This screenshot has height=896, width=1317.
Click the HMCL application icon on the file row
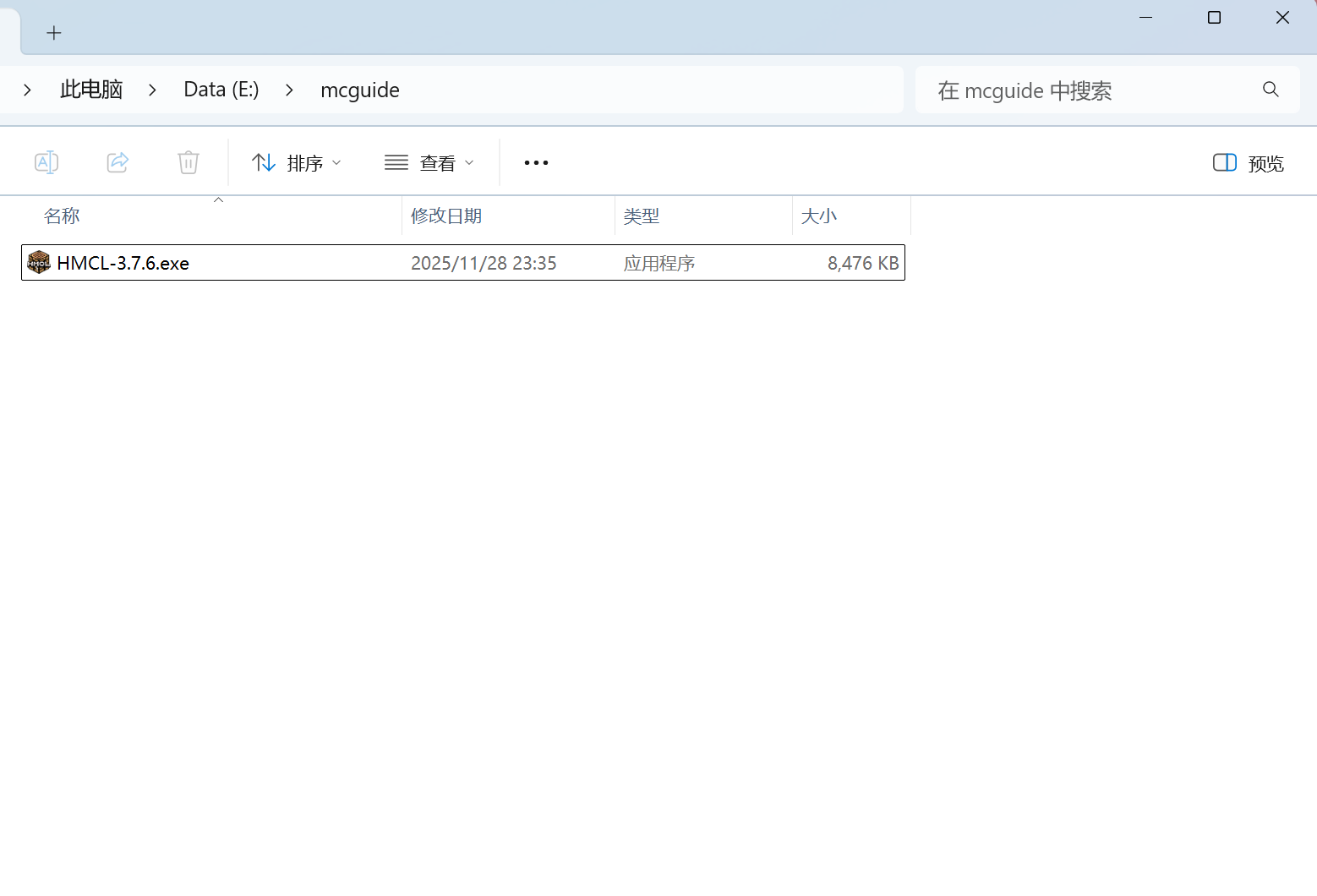pyautogui.click(x=38, y=262)
